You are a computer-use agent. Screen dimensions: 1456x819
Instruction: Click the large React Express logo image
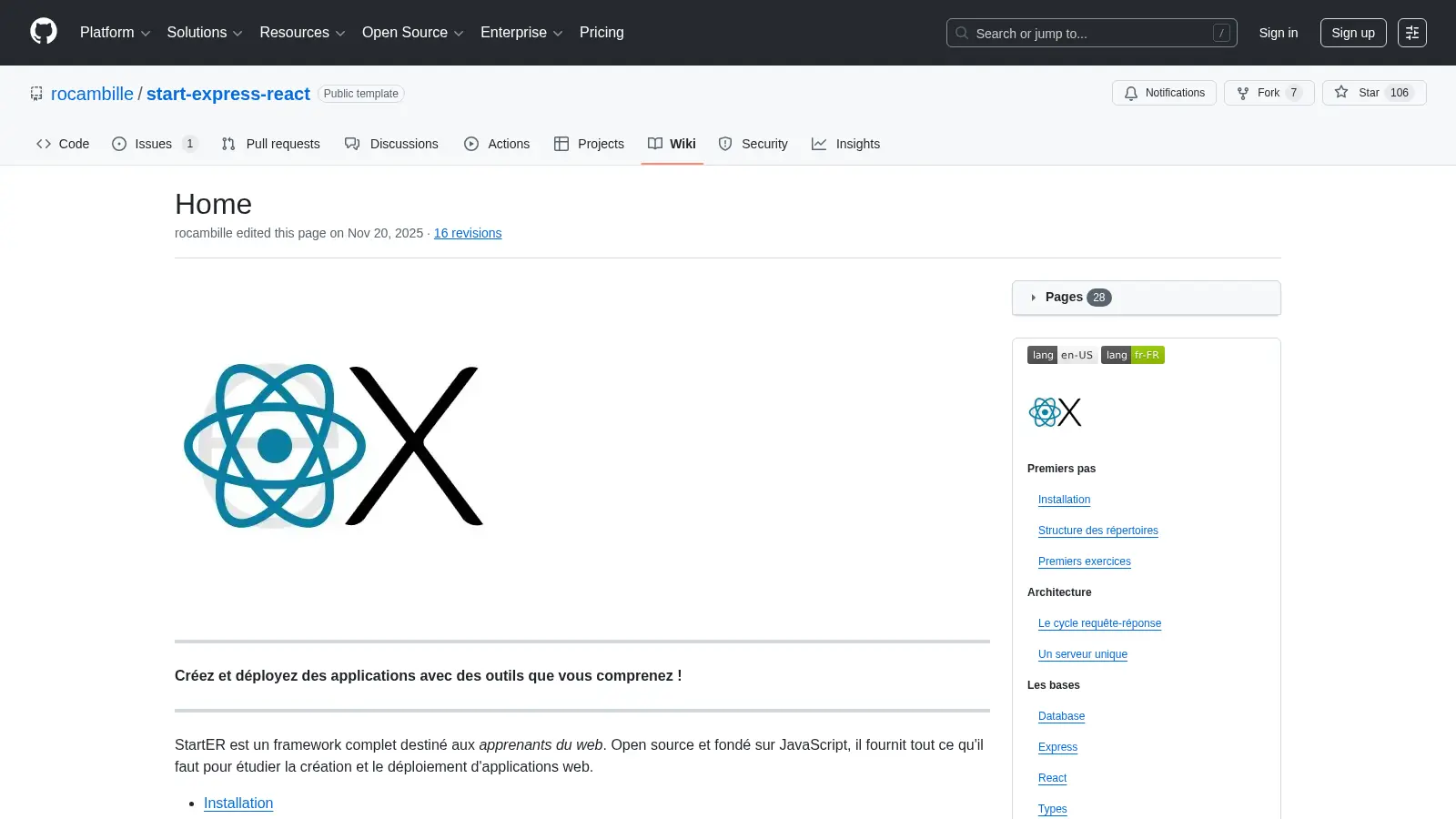click(x=333, y=446)
